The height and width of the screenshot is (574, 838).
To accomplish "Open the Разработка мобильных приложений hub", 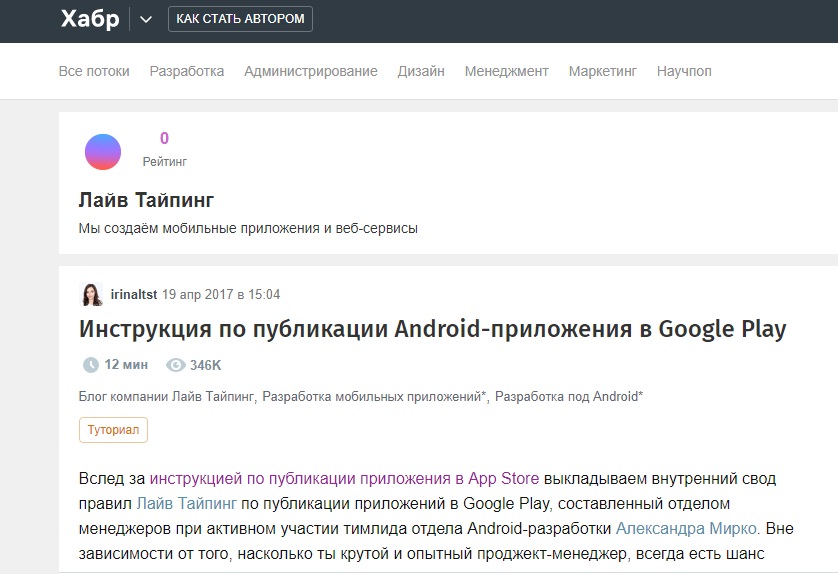I will point(374,397).
